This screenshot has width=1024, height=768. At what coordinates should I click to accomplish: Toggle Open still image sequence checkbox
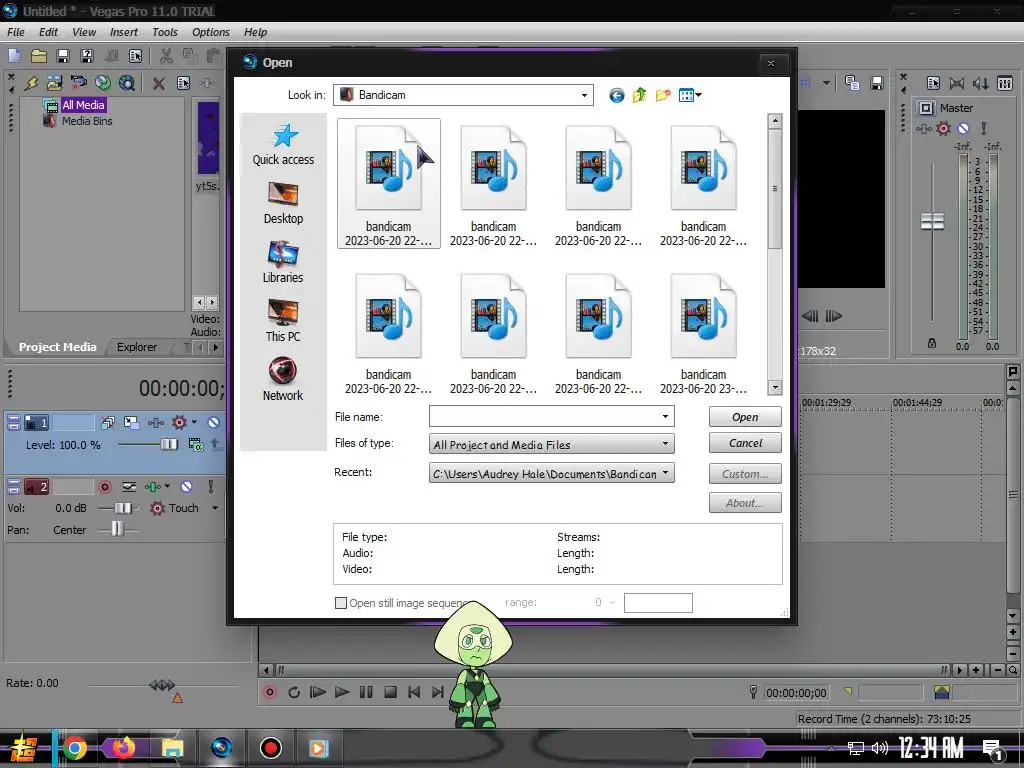(x=341, y=603)
